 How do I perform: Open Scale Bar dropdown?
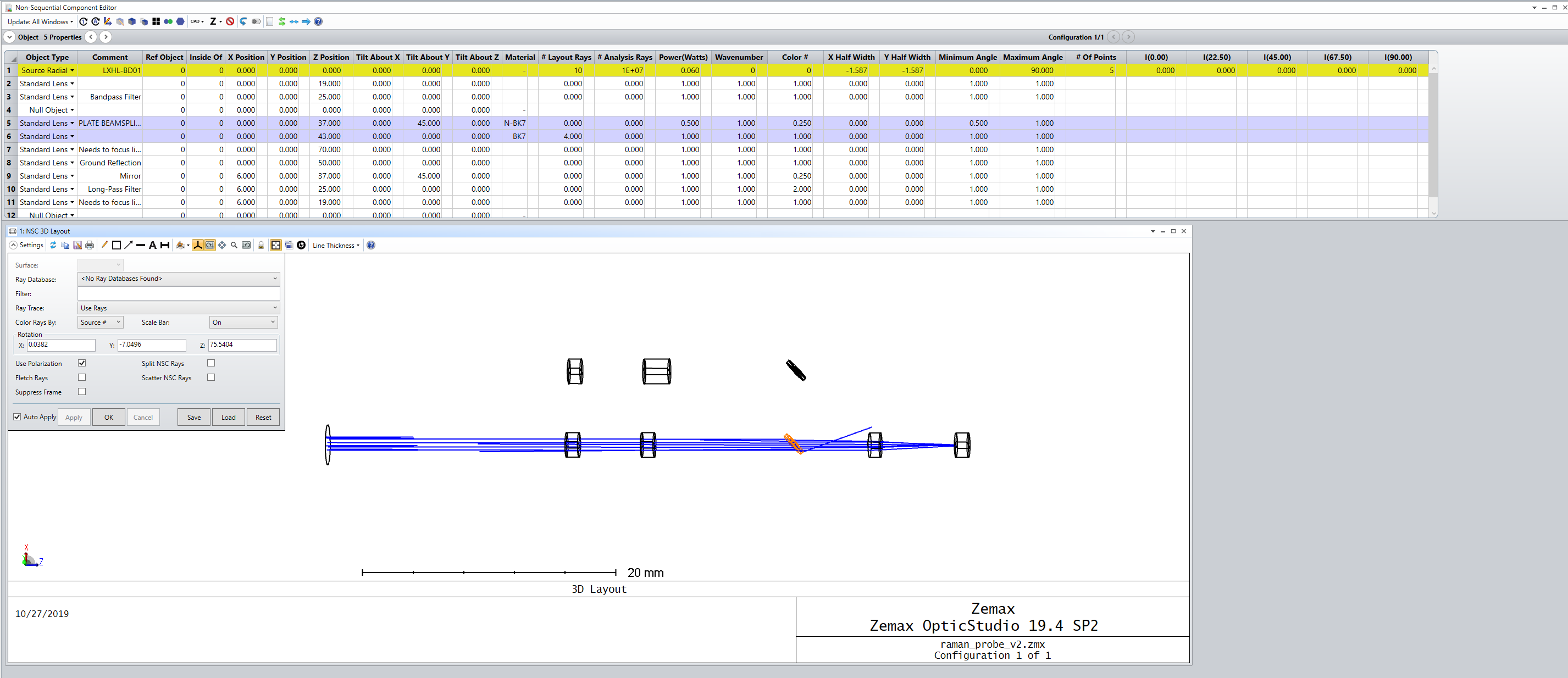tap(243, 323)
